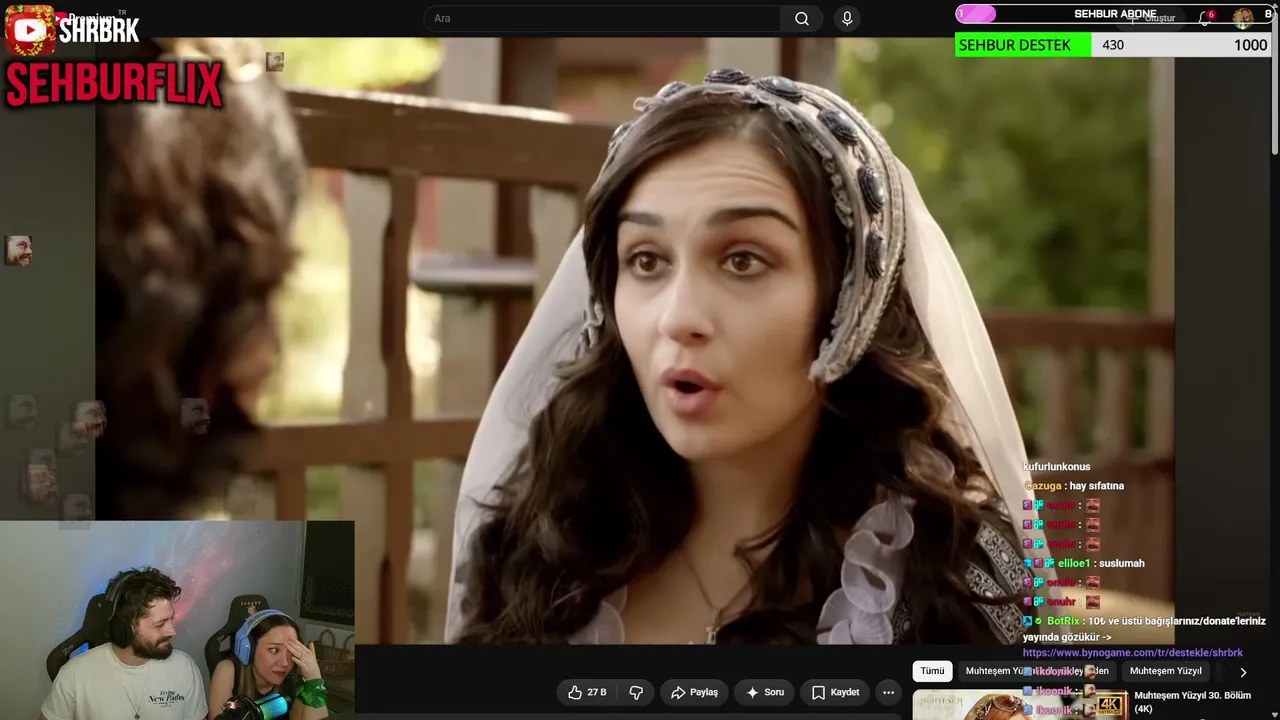Click the page's vertical scrollbar
1280x720 pixels.
coord(1274,80)
